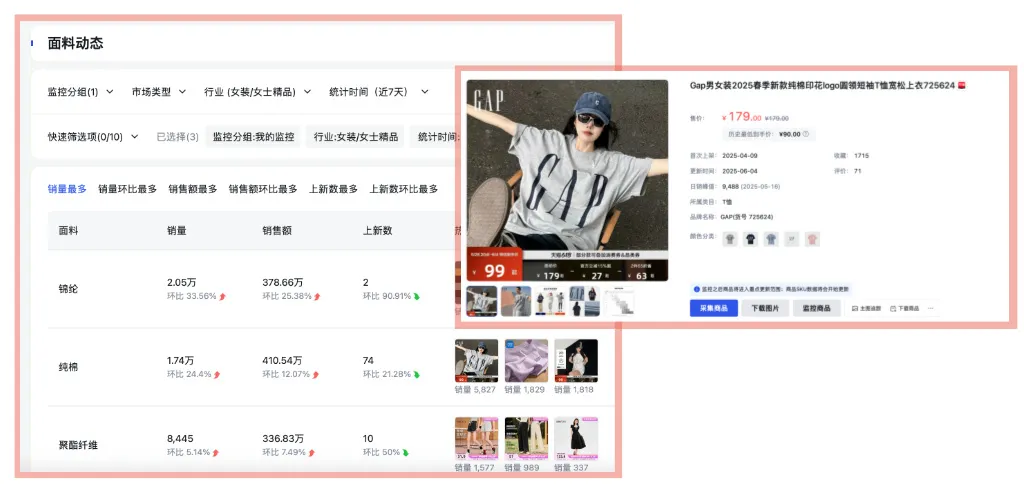Open the product thumbnail with 销量 1,818
Screen dimensions: 1024x484
576,361
